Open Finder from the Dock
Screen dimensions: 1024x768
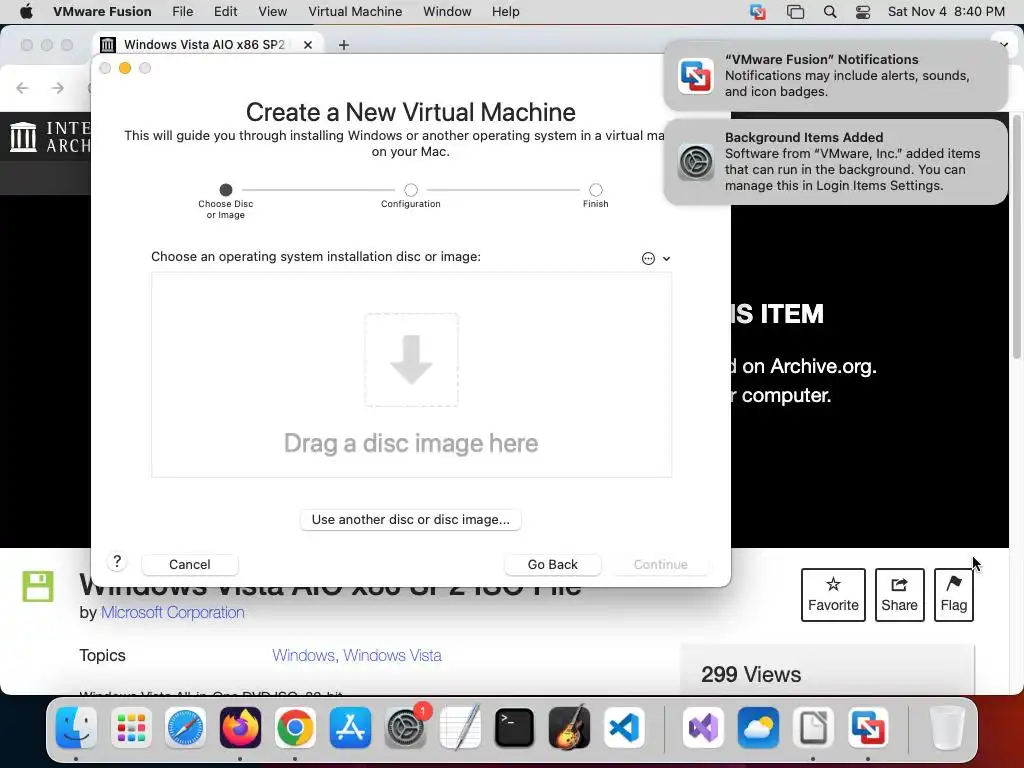click(x=76, y=728)
